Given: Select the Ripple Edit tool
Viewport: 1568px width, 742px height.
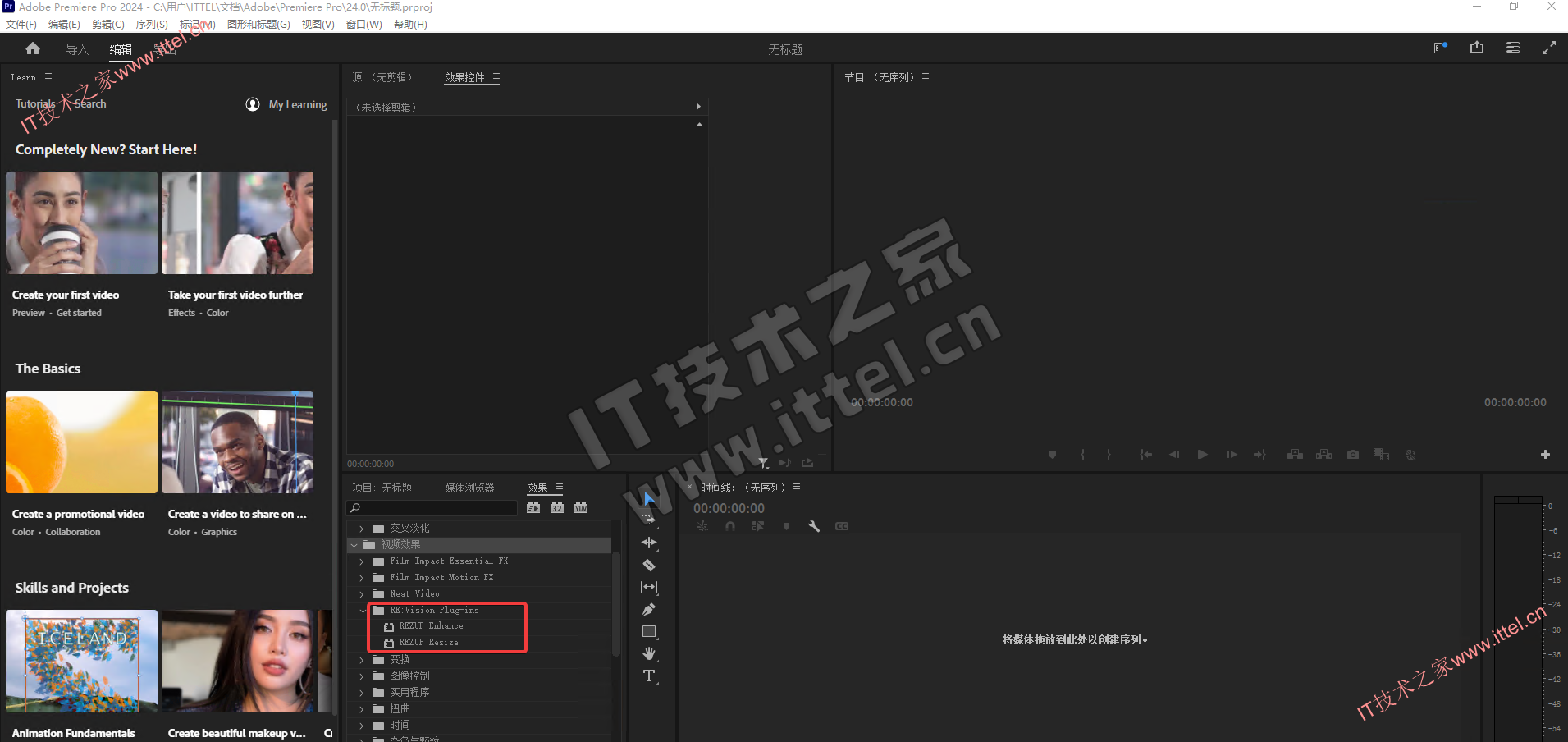Looking at the screenshot, I should tap(649, 543).
